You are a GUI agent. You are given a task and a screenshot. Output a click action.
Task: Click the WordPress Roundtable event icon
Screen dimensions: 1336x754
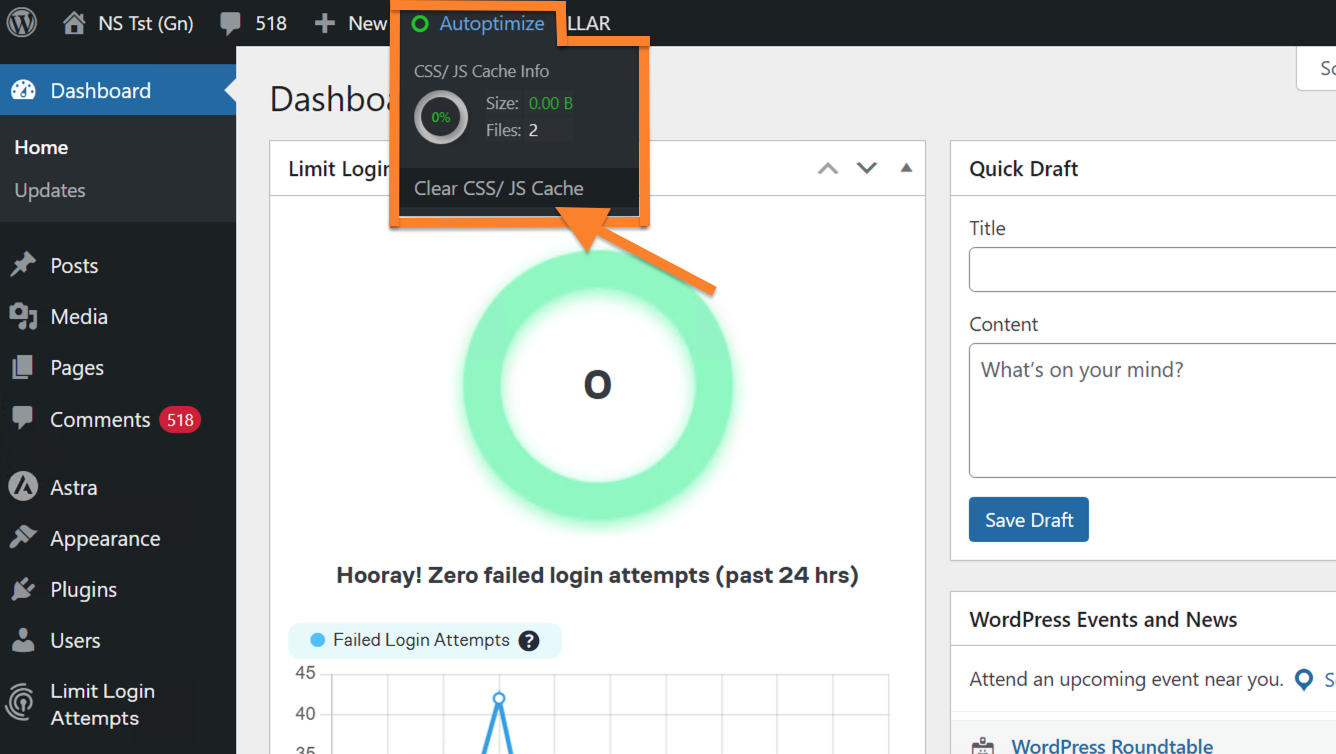pos(984,746)
